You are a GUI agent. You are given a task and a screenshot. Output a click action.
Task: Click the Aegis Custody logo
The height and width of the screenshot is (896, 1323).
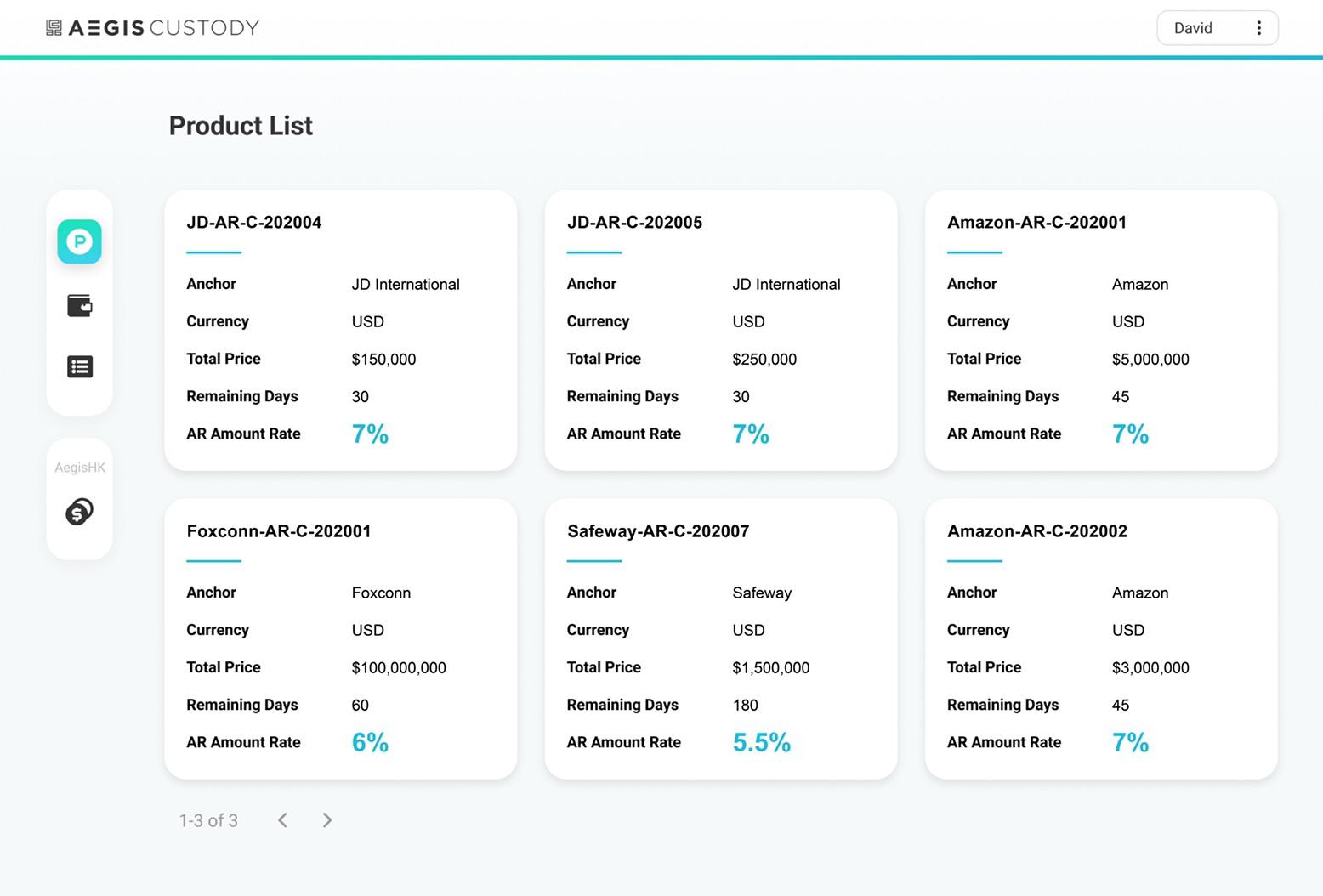click(x=152, y=28)
